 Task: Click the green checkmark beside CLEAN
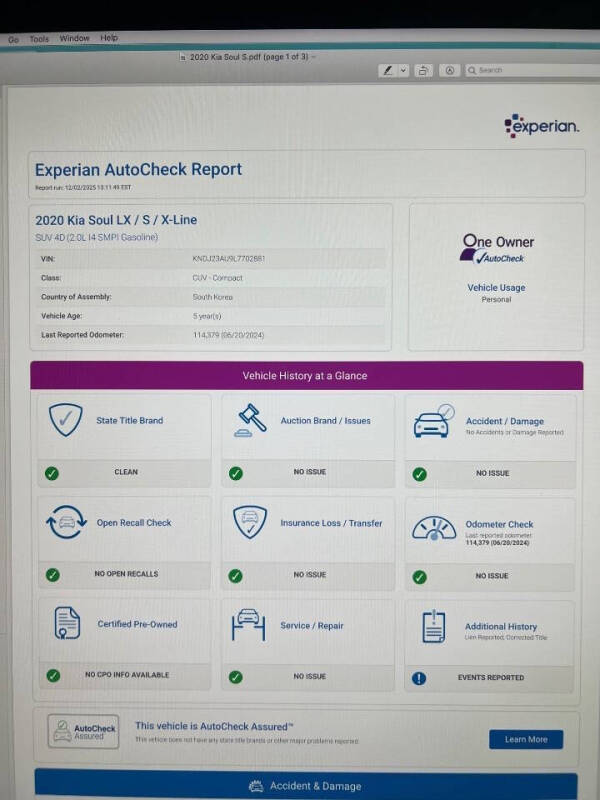pos(52,472)
